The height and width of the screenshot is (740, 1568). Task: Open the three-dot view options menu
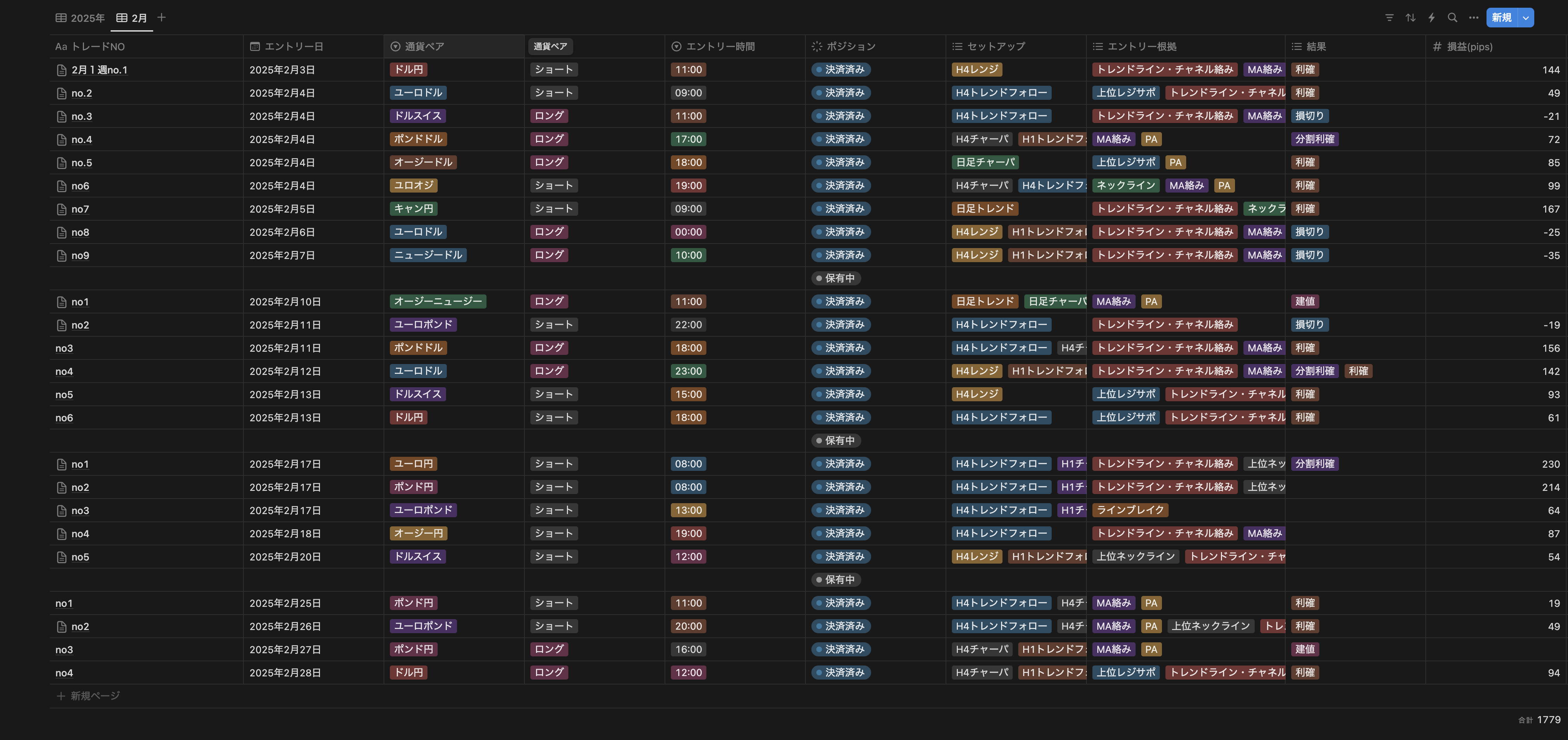(1474, 18)
